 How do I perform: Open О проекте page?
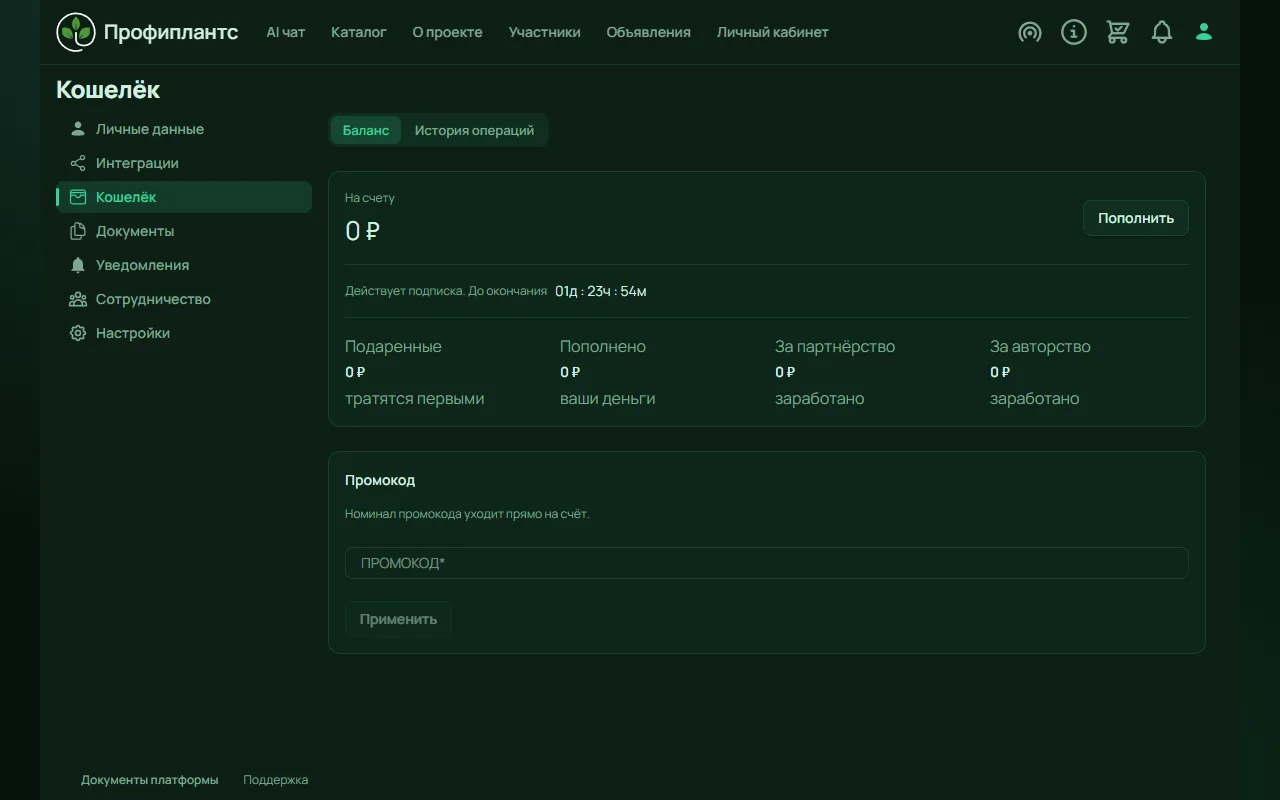click(447, 32)
